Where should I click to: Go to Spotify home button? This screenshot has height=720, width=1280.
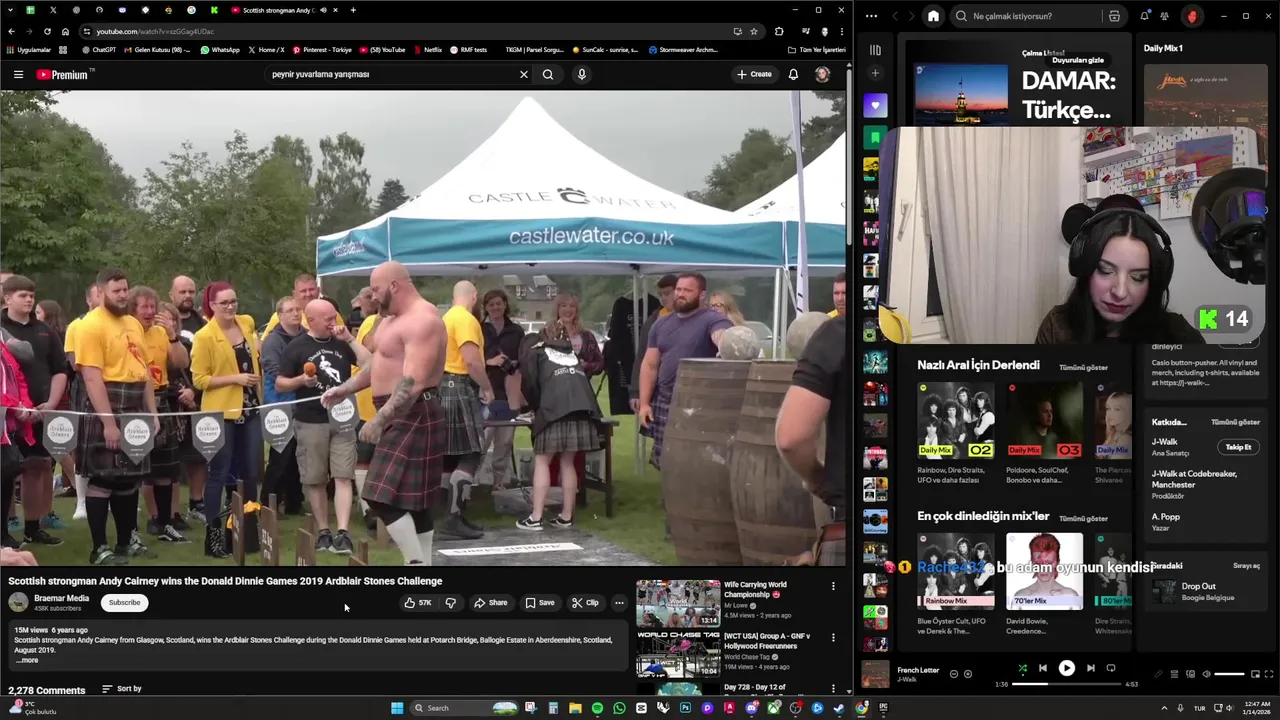coord(933,16)
